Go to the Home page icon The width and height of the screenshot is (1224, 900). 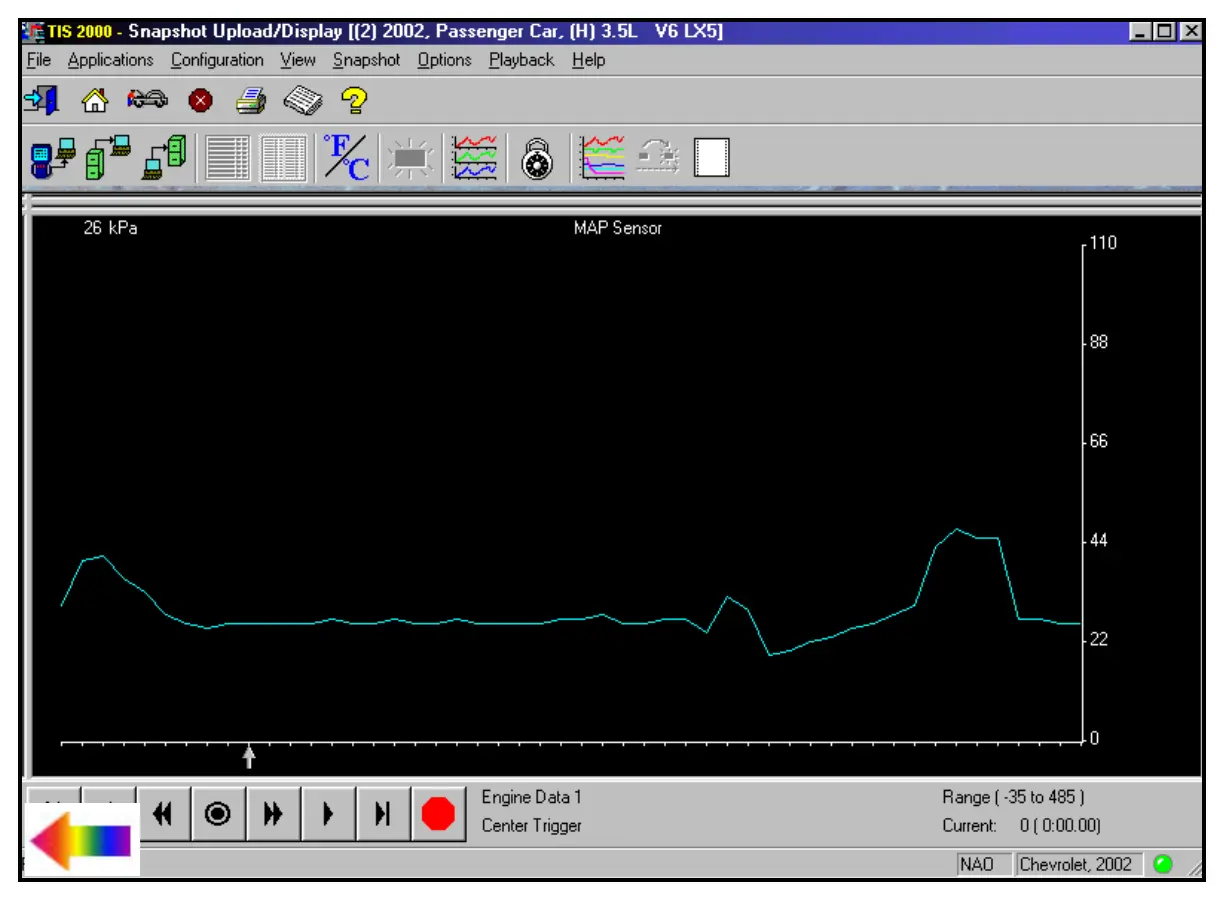pyautogui.click(x=94, y=100)
